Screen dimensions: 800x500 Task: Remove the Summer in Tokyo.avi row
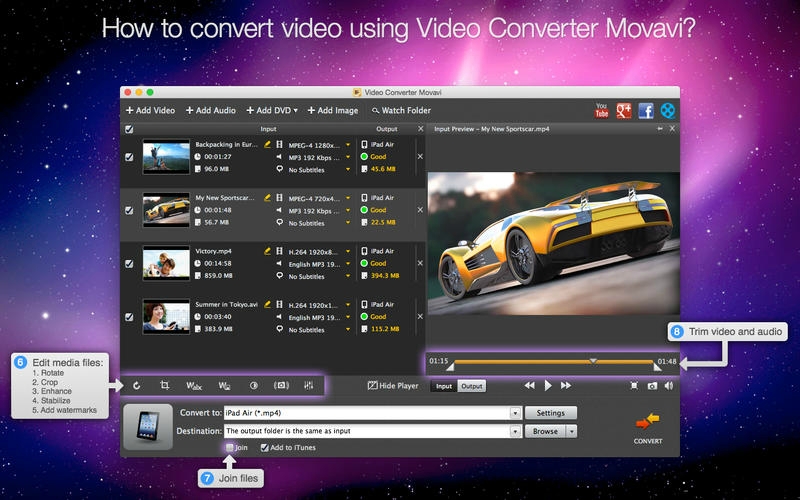[420, 316]
